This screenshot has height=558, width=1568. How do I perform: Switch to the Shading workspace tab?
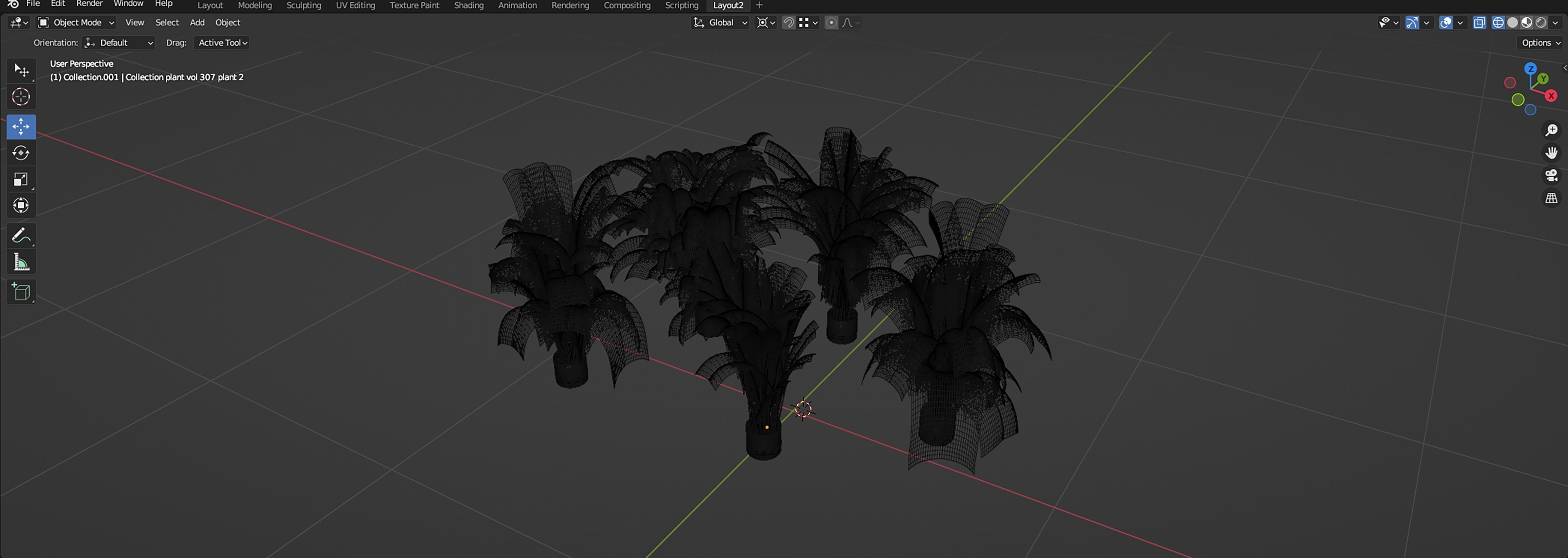click(x=469, y=6)
